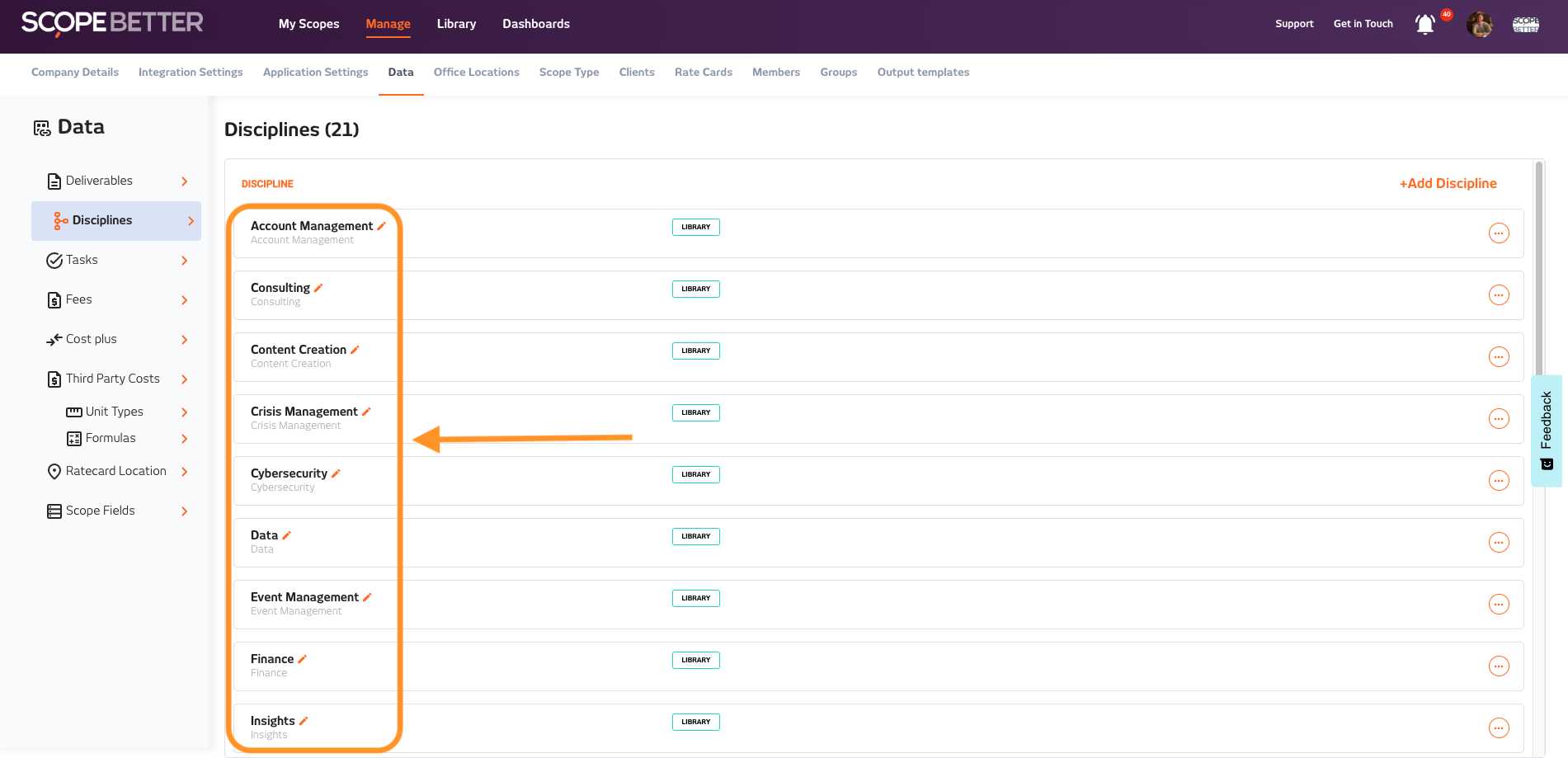The height and width of the screenshot is (758, 1568).
Task: Open the three-dot menu for Consulting row
Action: (1499, 295)
